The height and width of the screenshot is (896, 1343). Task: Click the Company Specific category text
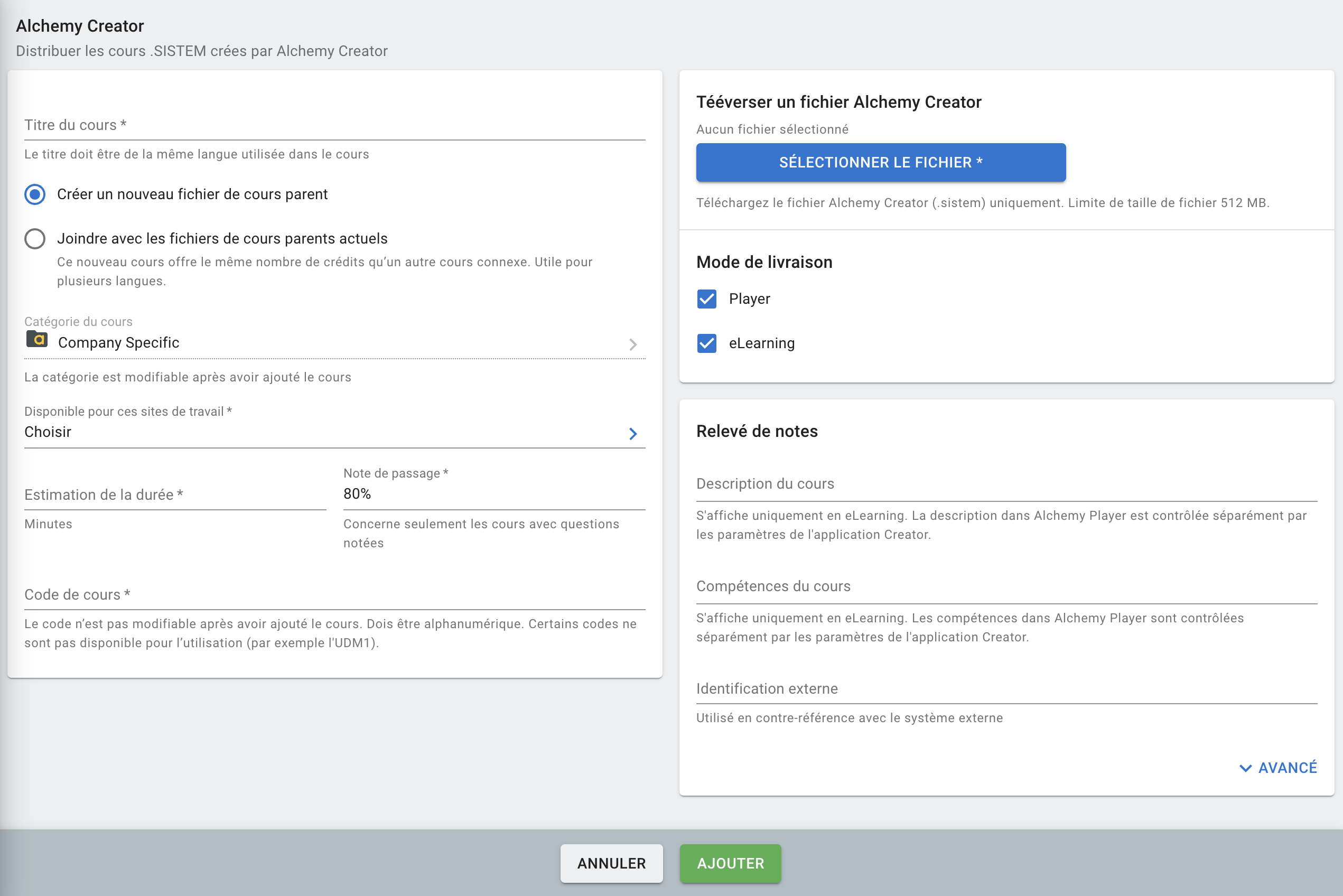(119, 343)
